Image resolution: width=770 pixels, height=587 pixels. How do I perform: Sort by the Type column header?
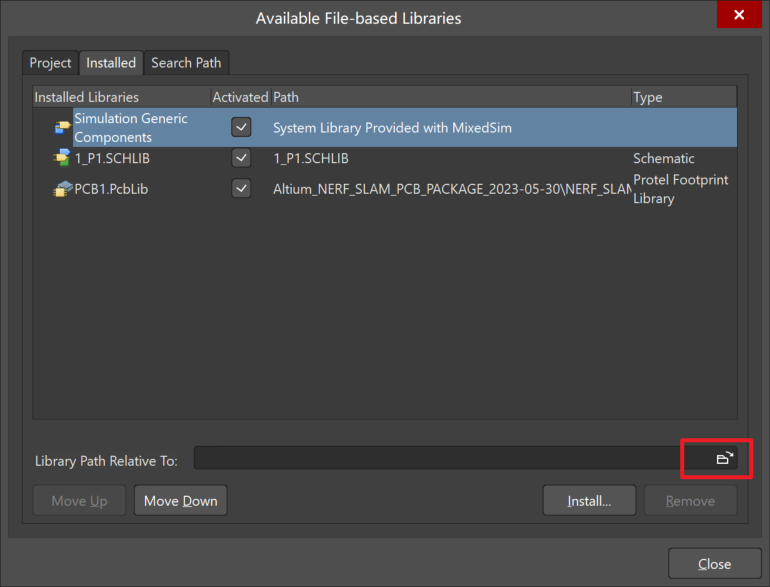click(648, 97)
